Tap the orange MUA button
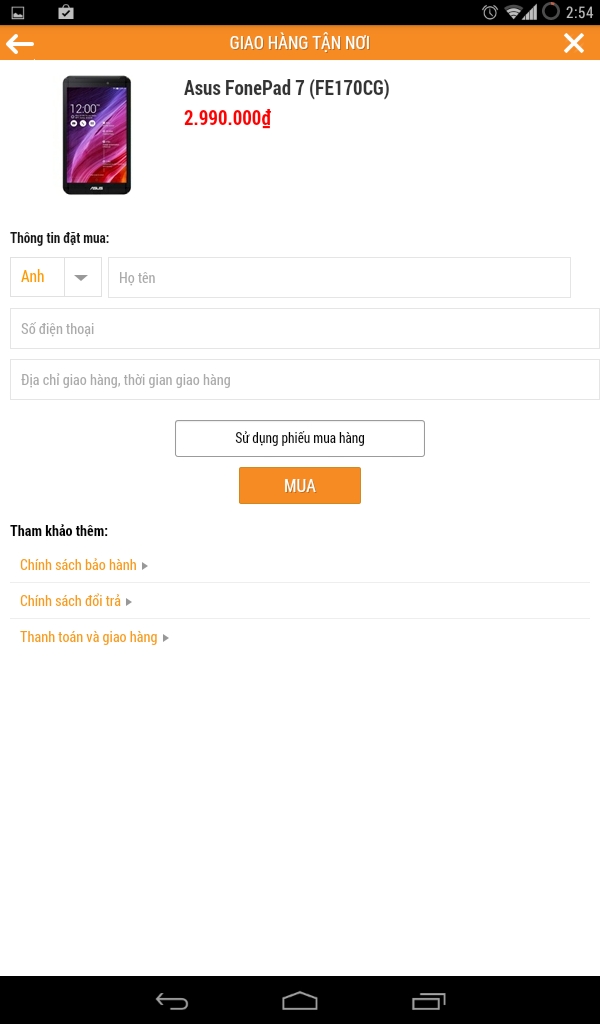This screenshot has width=600, height=1024. 299,486
